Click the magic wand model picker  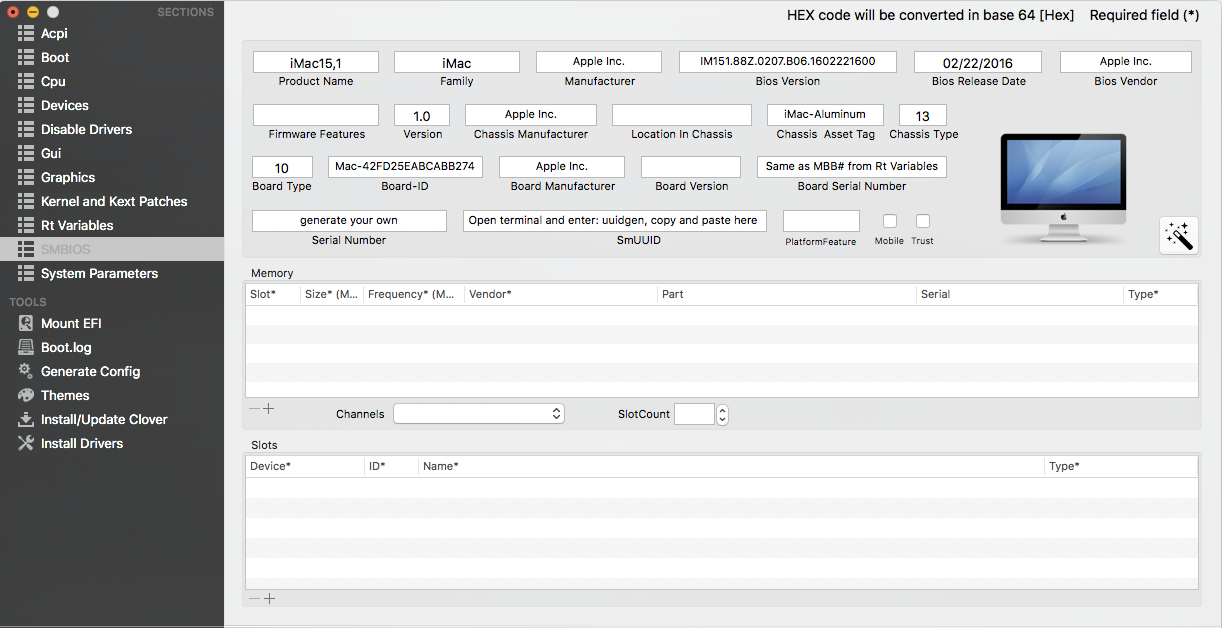tap(1179, 236)
